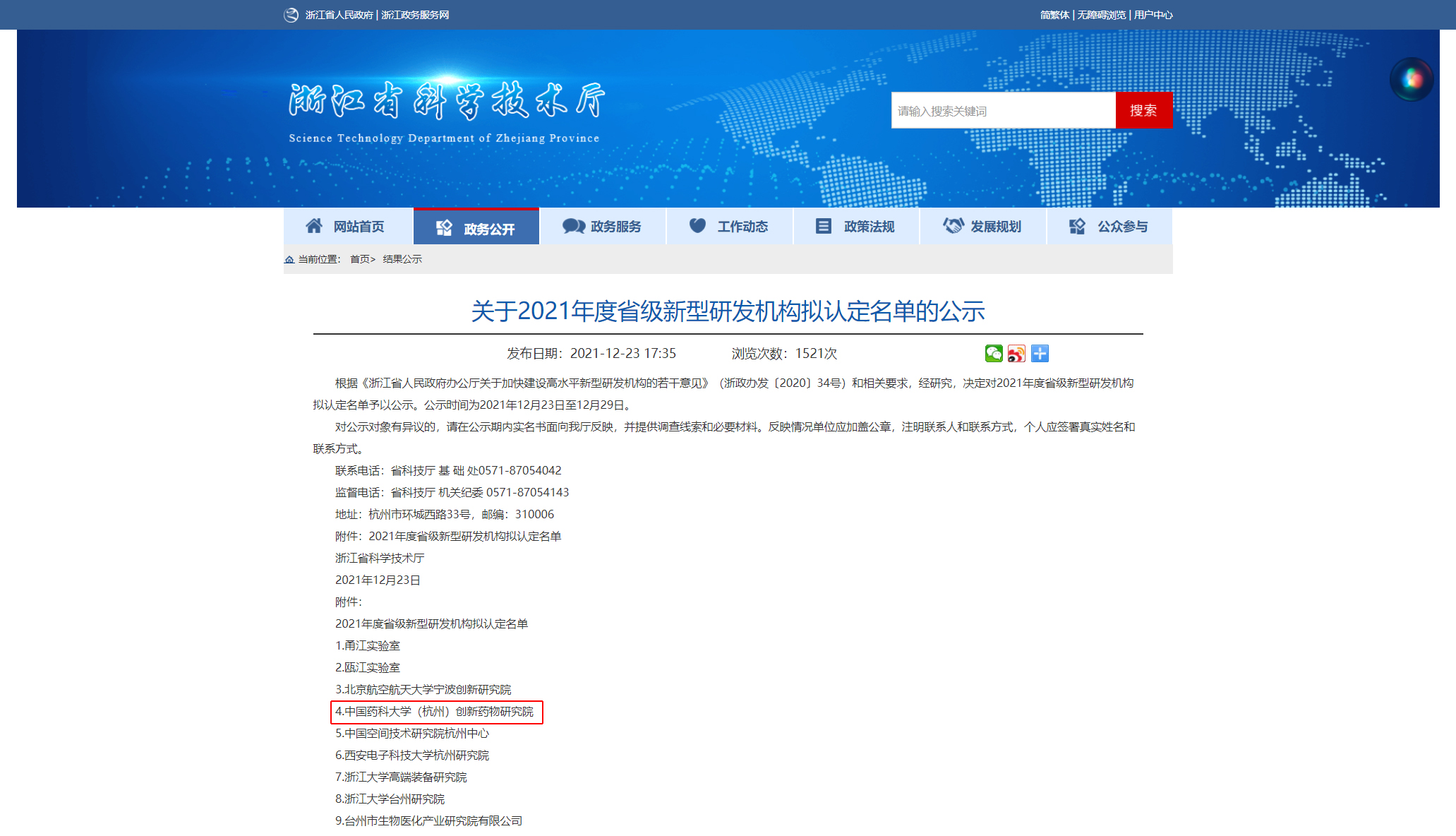Open the 浙江省人民政府 link
Viewport: 1456px width, 836px height.
pyautogui.click(x=339, y=15)
